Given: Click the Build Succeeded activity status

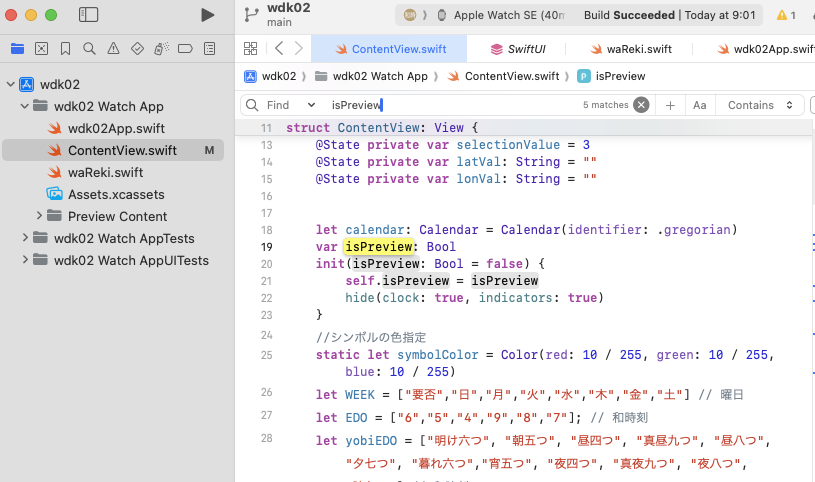Looking at the screenshot, I should coord(669,15).
